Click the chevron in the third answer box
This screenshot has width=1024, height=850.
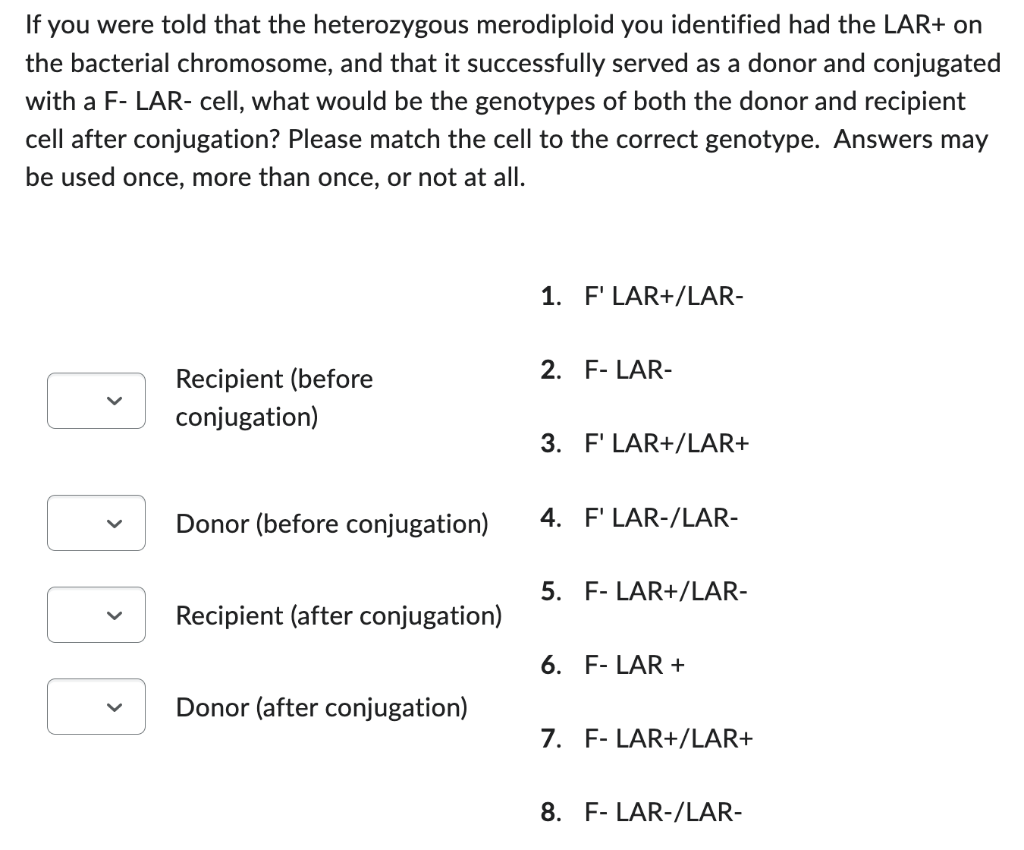pos(113,614)
